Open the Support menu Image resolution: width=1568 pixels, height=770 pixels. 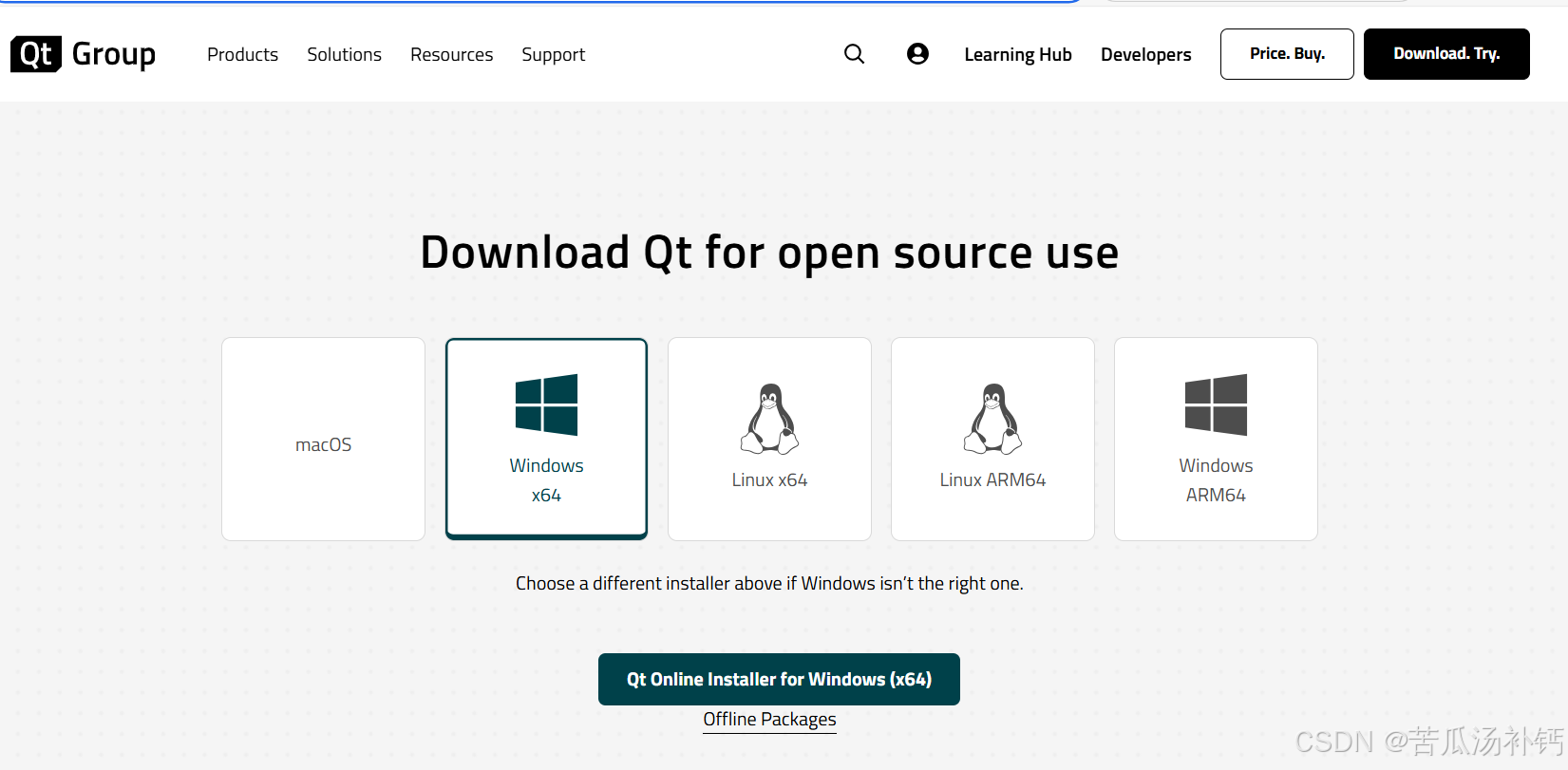tap(554, 55)
